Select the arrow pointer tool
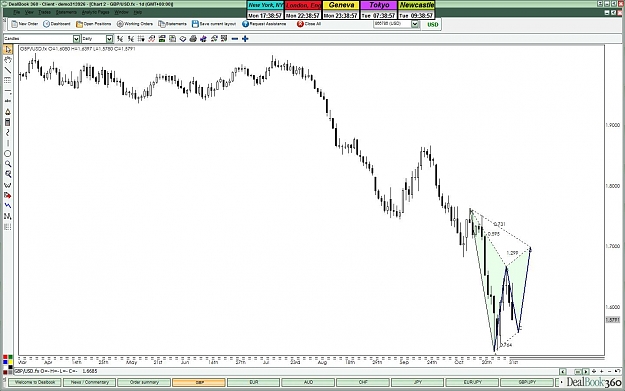Image resolution: width=625 pixels, height=391 pixels. [8, 49]
